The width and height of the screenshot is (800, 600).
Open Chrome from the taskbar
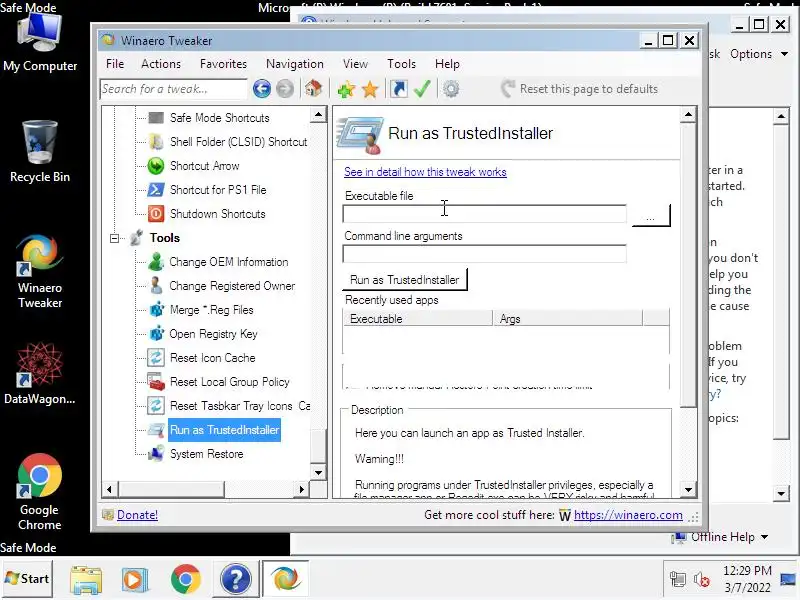[x=186, y=579]
